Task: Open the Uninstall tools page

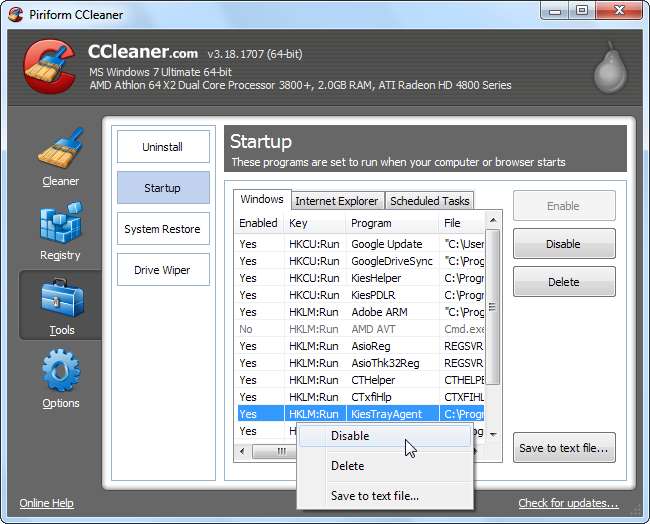Action: pyautogui.click(x=162, y=147)
